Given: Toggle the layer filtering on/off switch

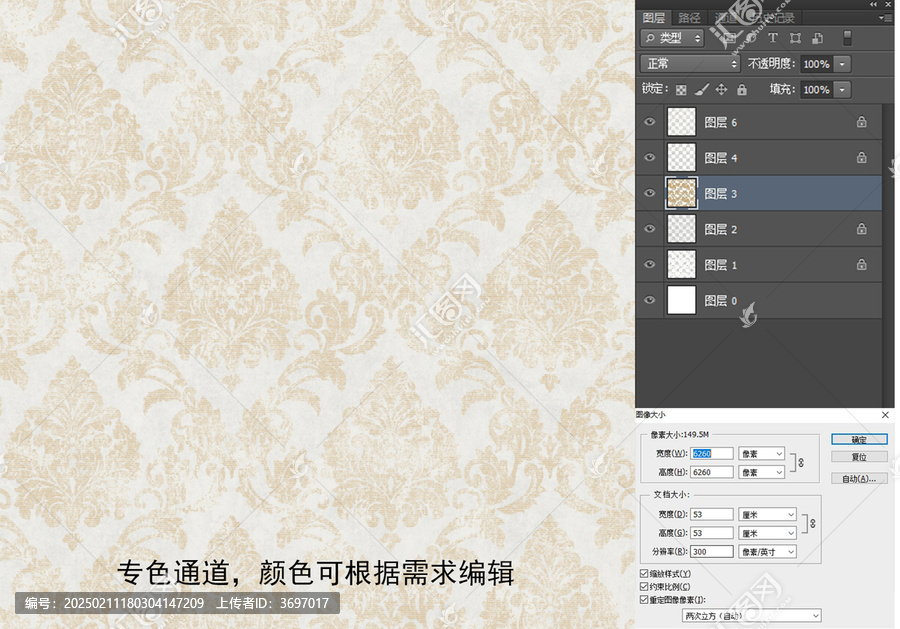Looking at the screenshot, I should (847, 38).
